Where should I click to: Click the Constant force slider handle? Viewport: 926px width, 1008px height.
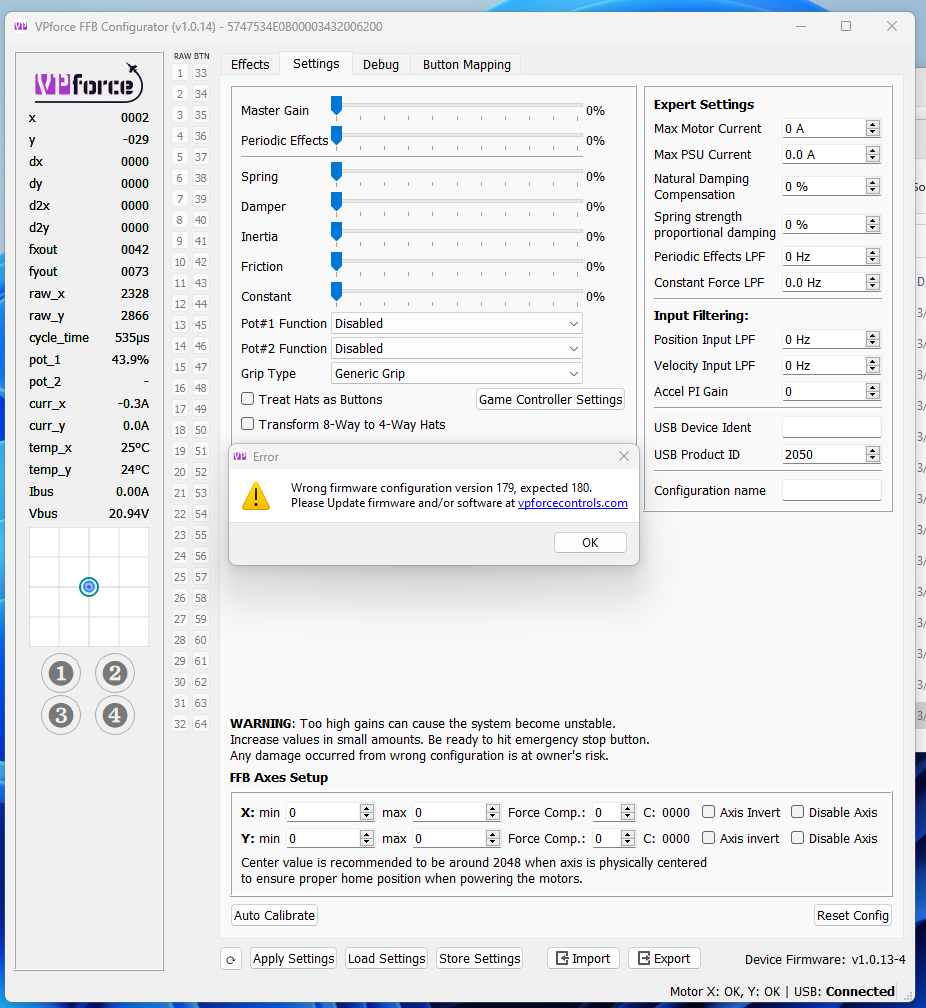coord(336,292)
